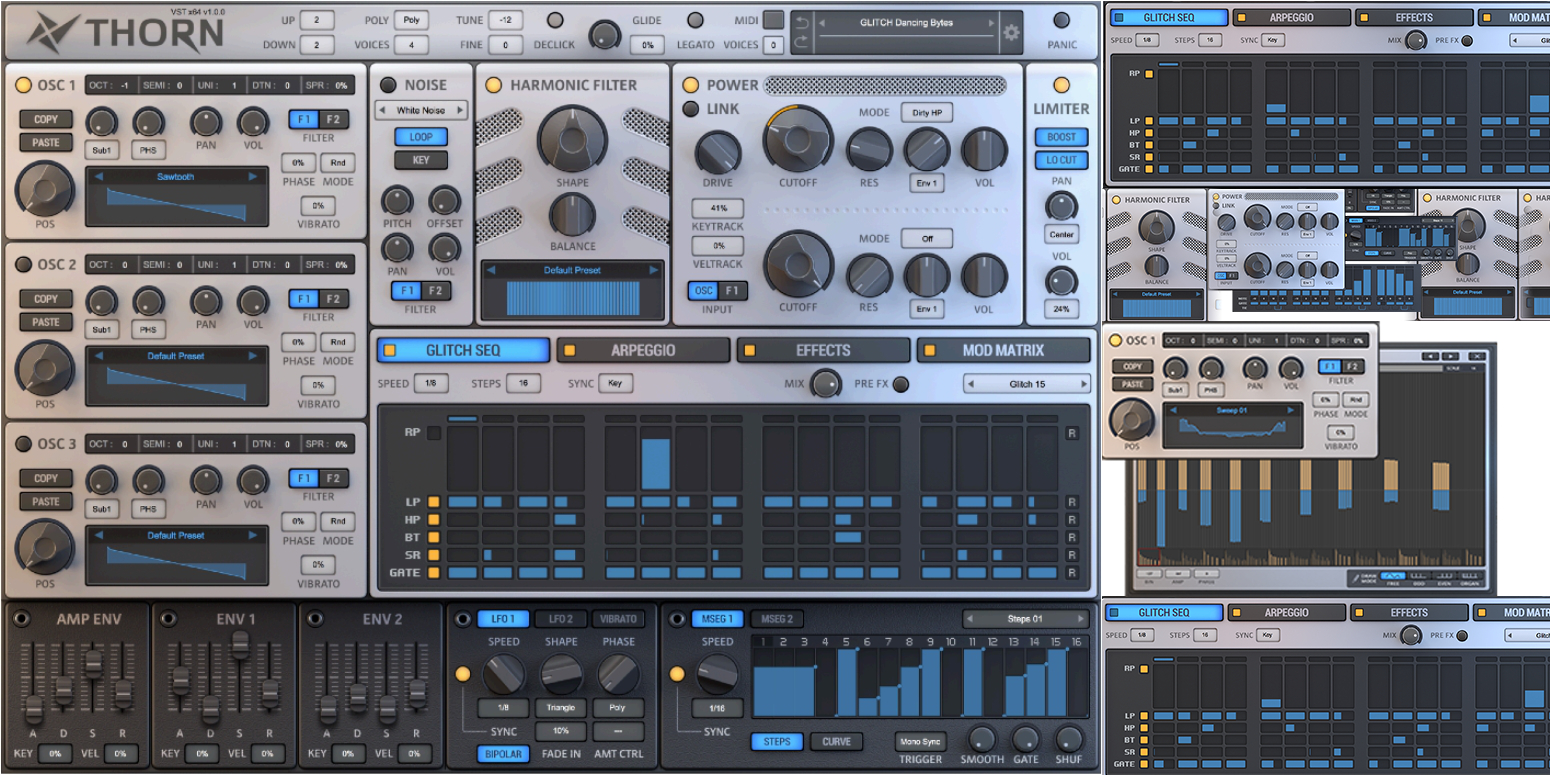Click next arrow on main OSC 1 Sawtooth
This screenshot has width=1550, height=775.
pos(253,177)
